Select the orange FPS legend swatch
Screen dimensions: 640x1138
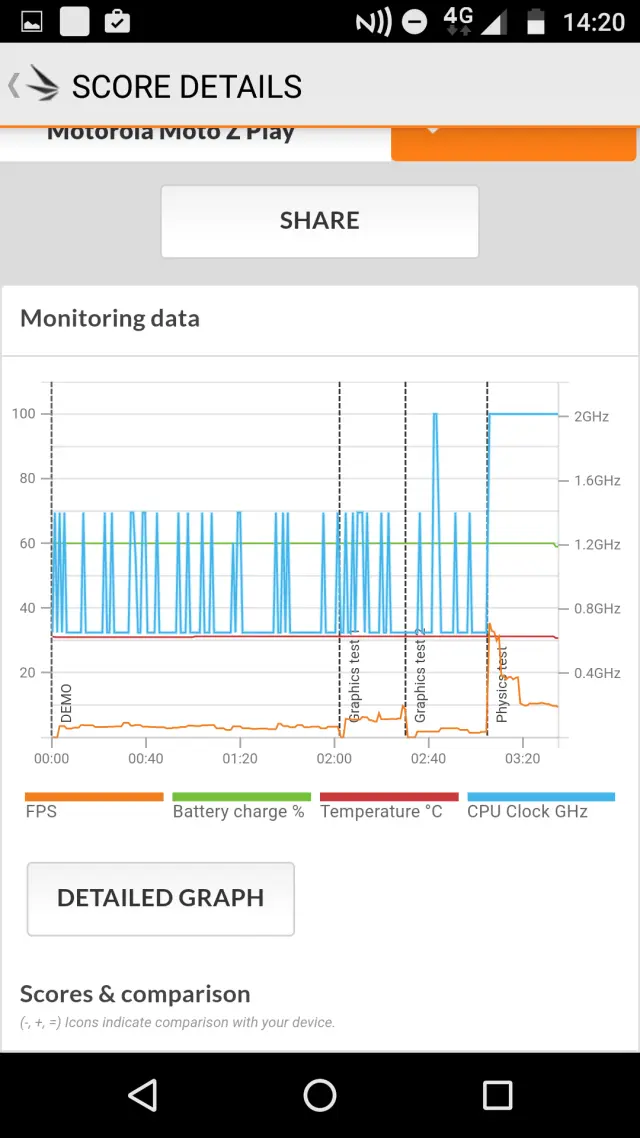click(x=94, y=797)
